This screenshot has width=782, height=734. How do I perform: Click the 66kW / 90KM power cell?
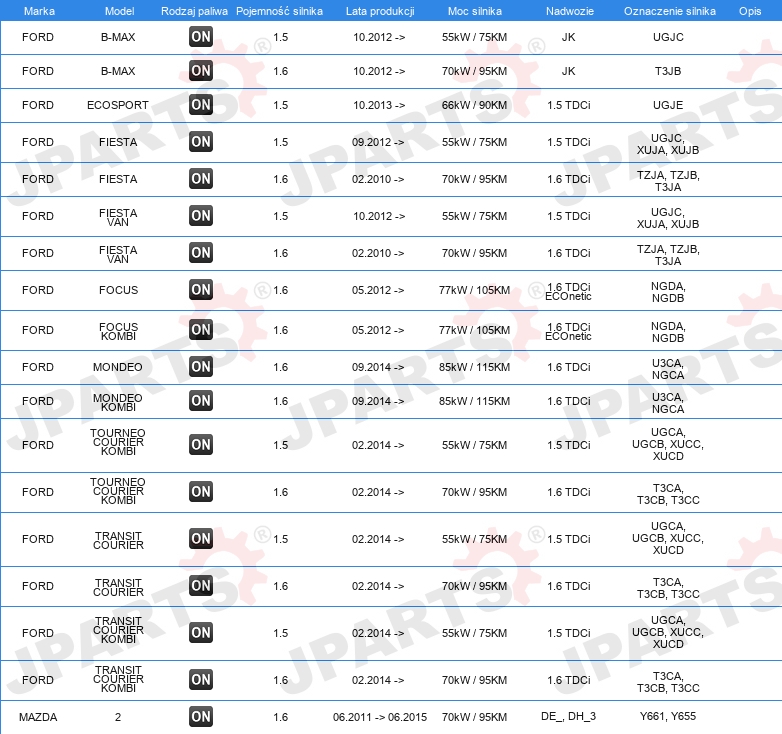pyautogui.click(x=474, y=105)
